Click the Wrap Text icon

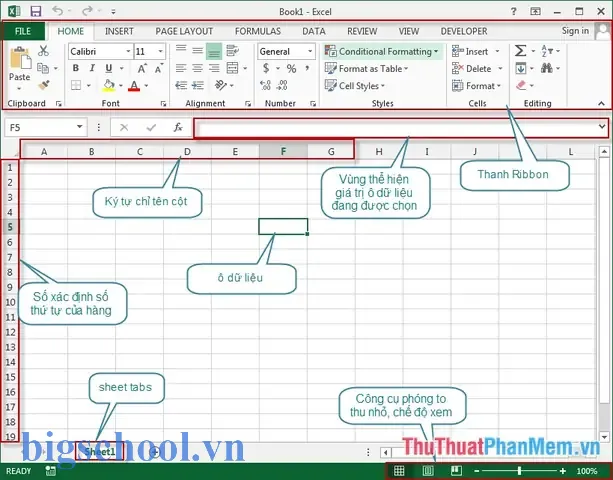233,50
